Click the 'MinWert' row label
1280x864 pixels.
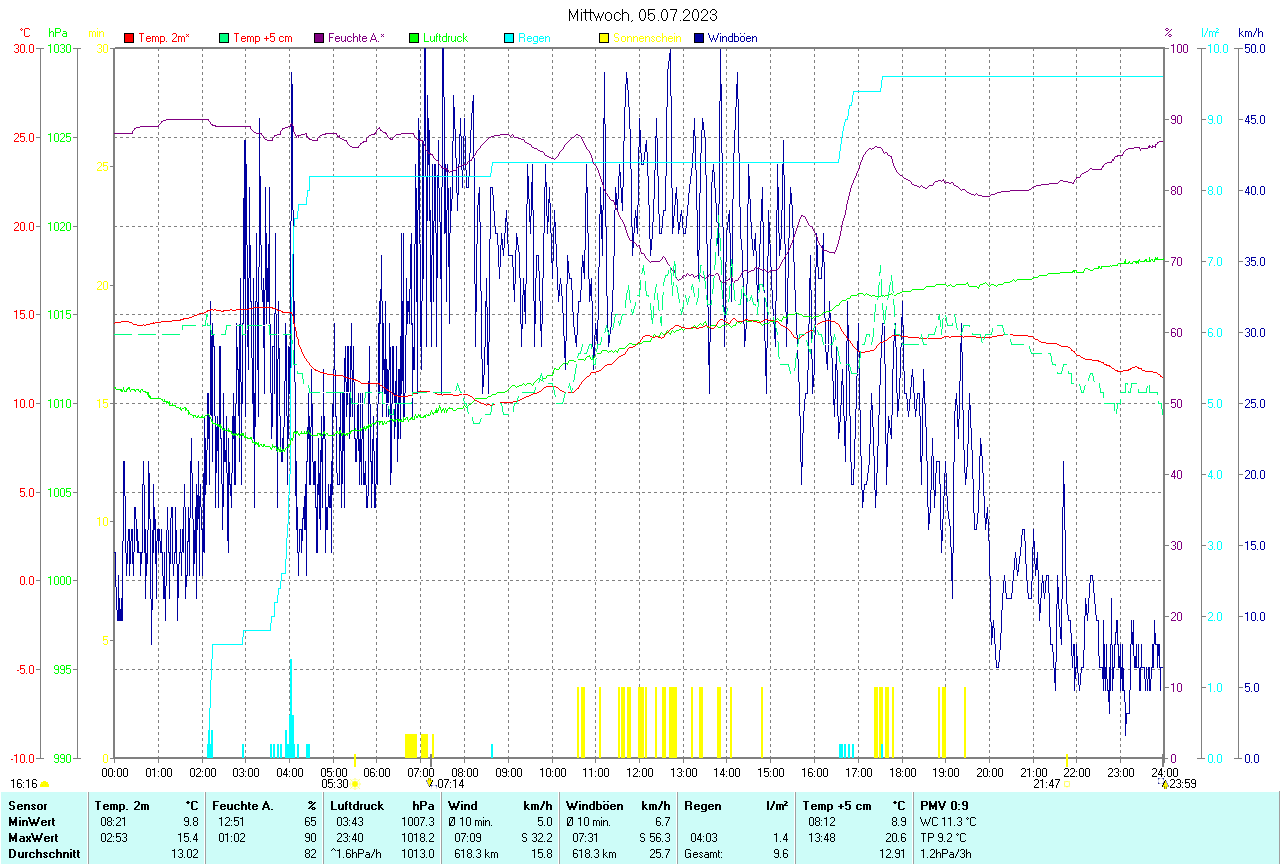pyautogui.click(x=32, y=822)
